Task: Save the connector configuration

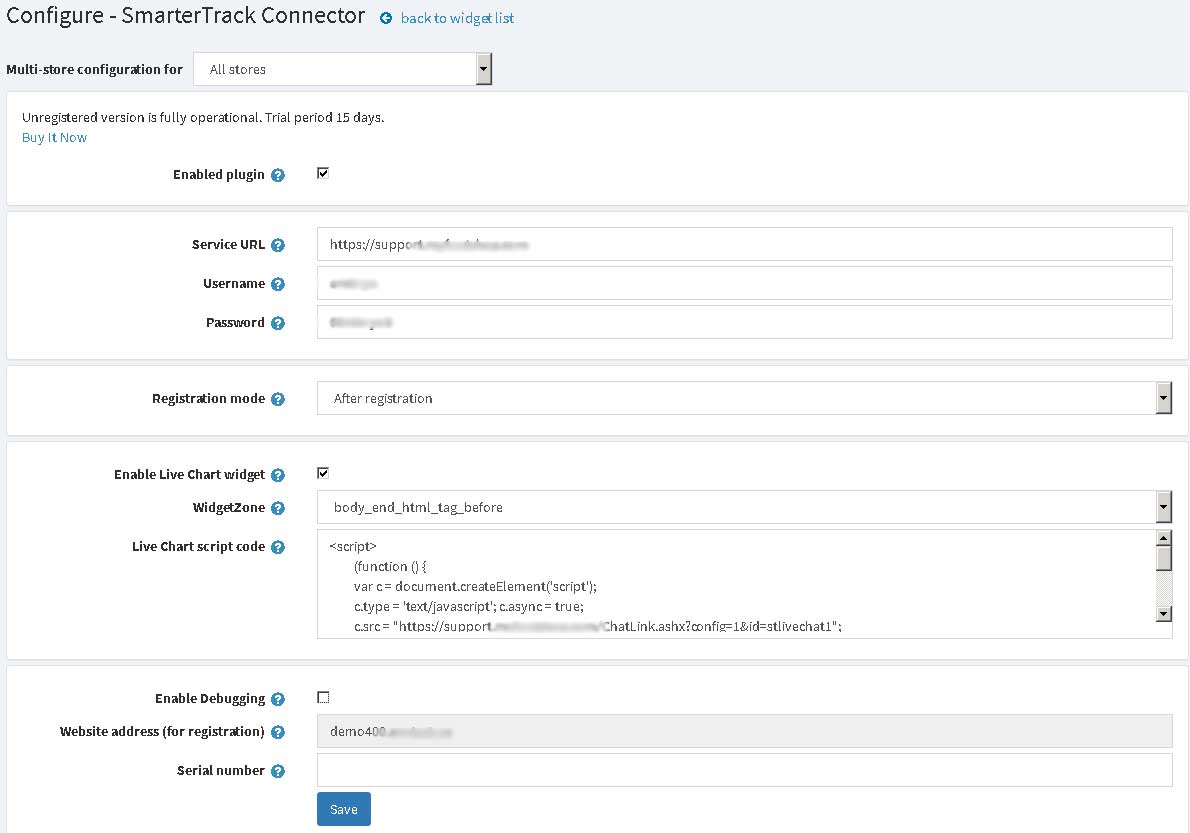Action: [x=344, y=809]
